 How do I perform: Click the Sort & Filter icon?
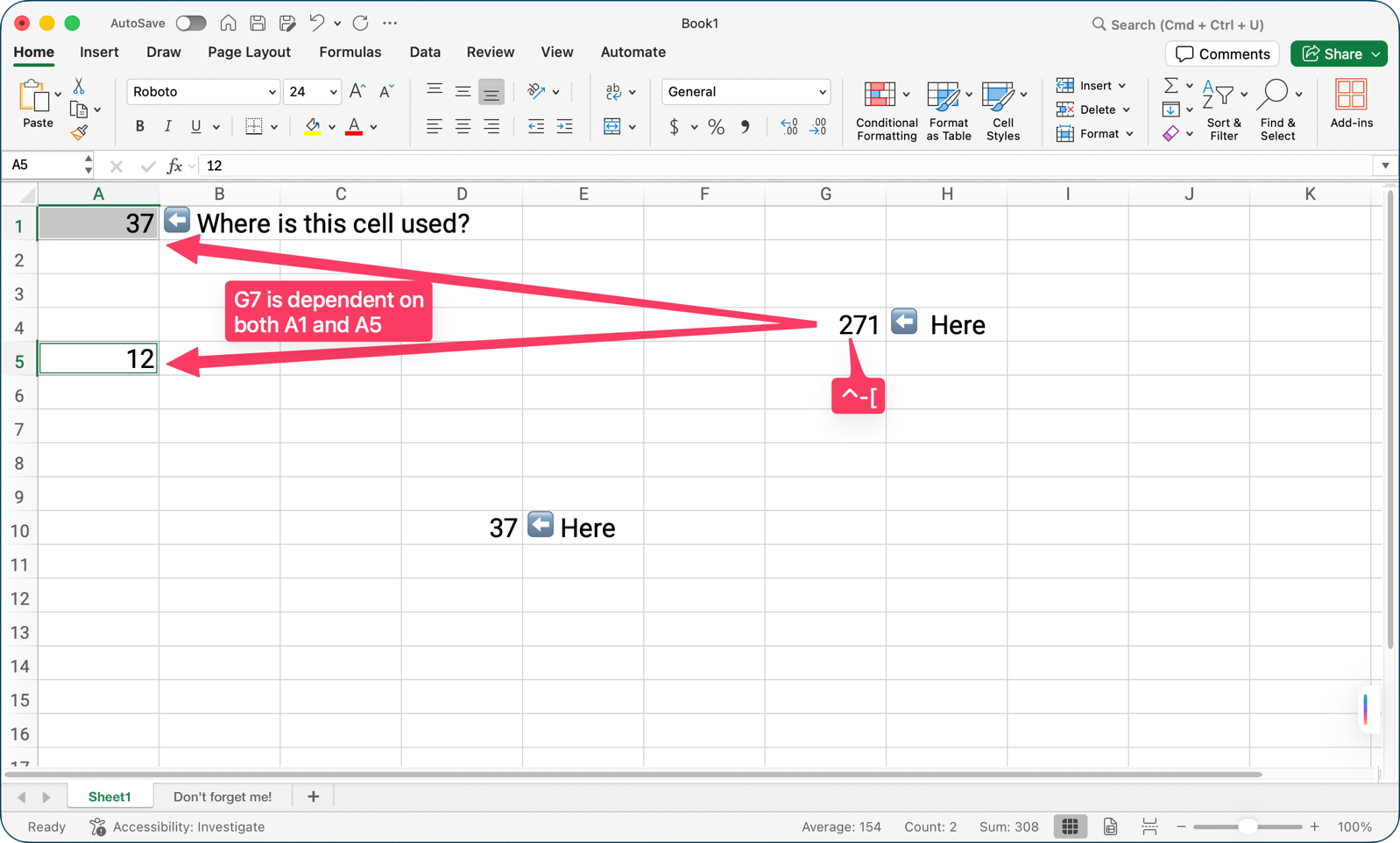click(x=1219, y=95)
